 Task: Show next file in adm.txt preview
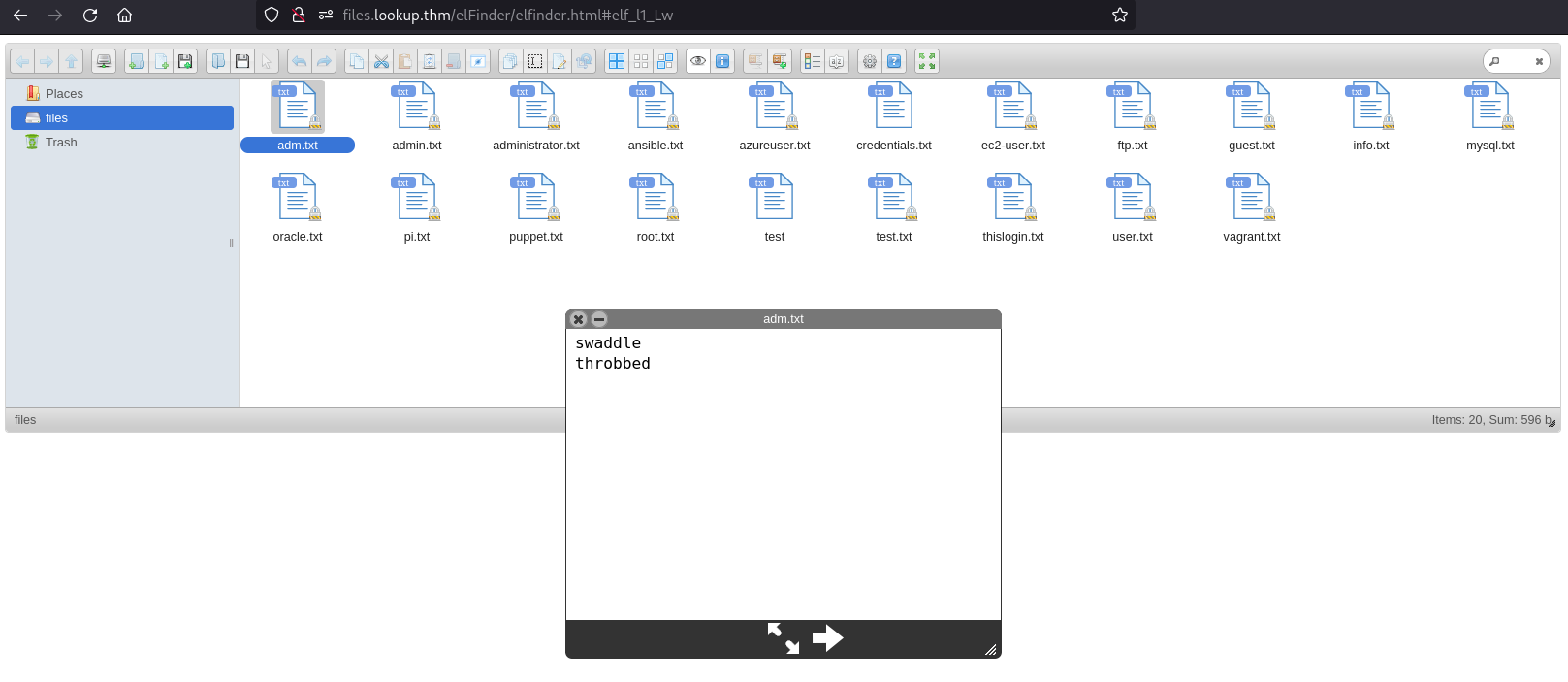pos(827,638)
